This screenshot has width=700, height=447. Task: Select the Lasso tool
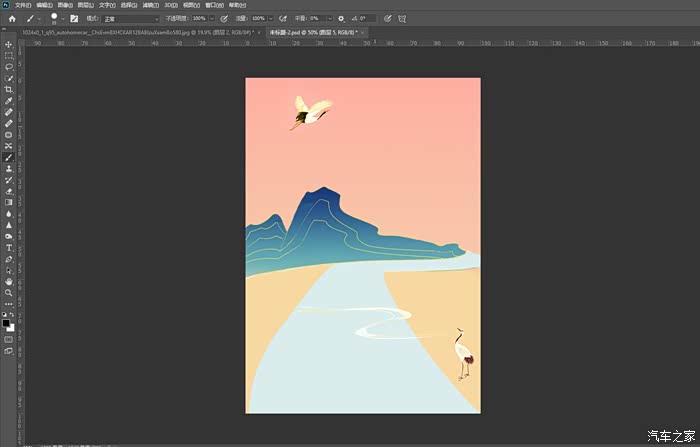(9, 67)
